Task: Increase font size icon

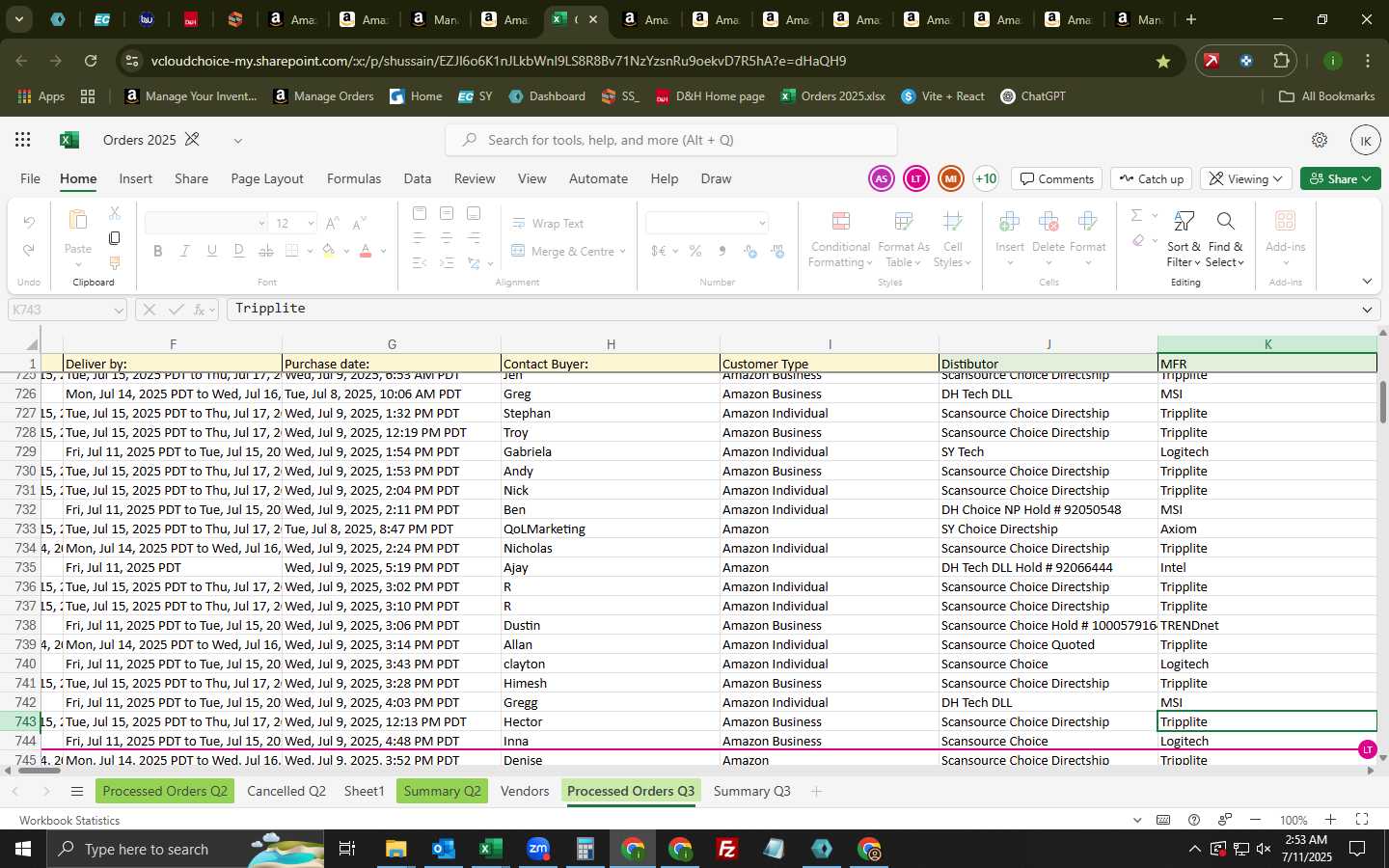Action: pyautogui.click(x=332, y=223)
